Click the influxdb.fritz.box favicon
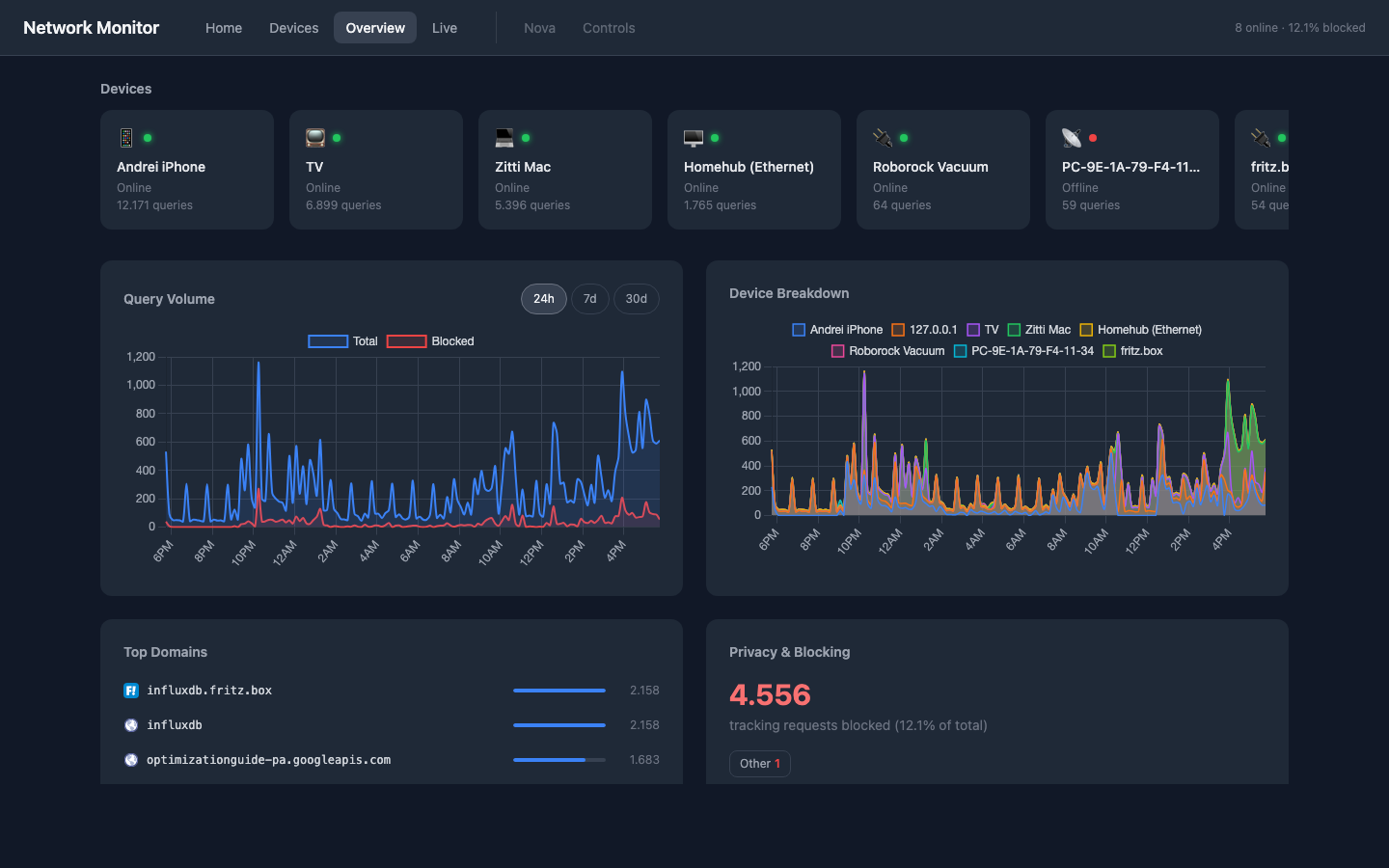The height and width of the screenshot is (868, 1389). pos(131,691)
